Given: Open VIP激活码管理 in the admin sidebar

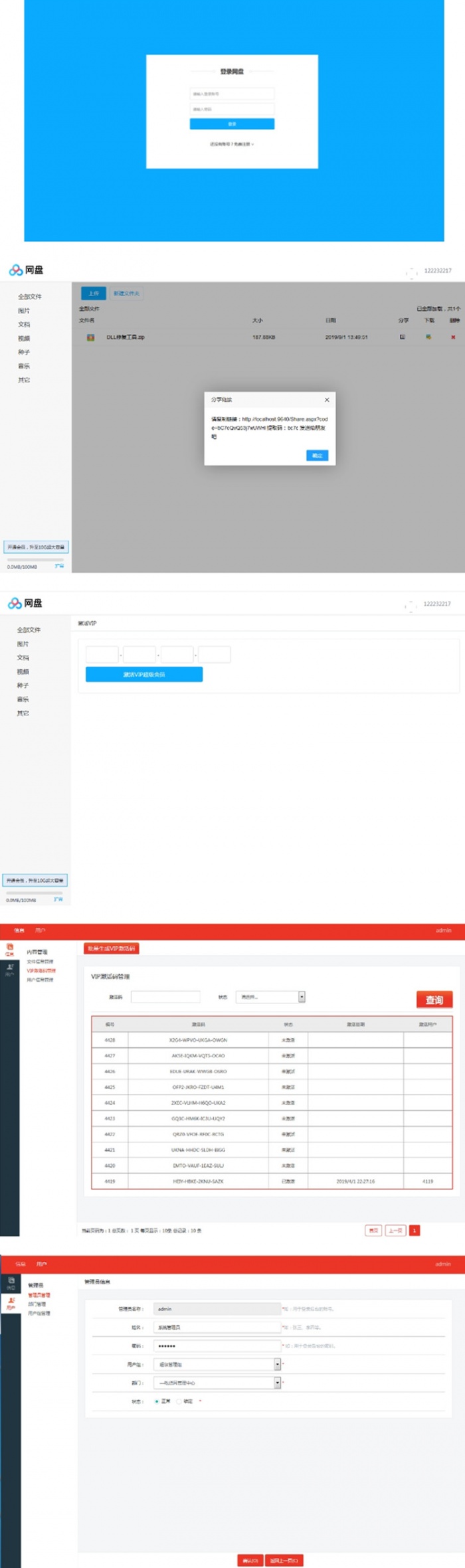Looking at the screenshot, I should point(41,970).
